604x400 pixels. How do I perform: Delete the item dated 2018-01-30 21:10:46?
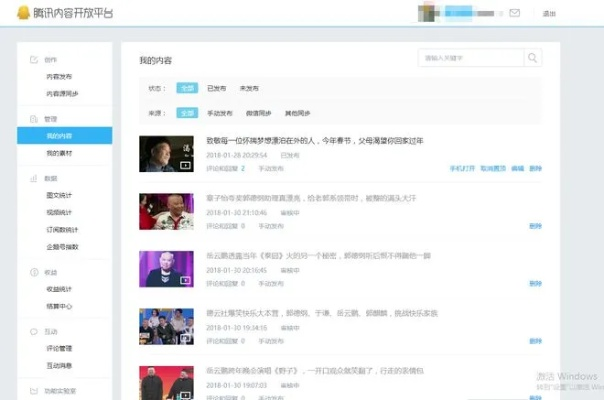pyautogui.click(x=535, y=226)
